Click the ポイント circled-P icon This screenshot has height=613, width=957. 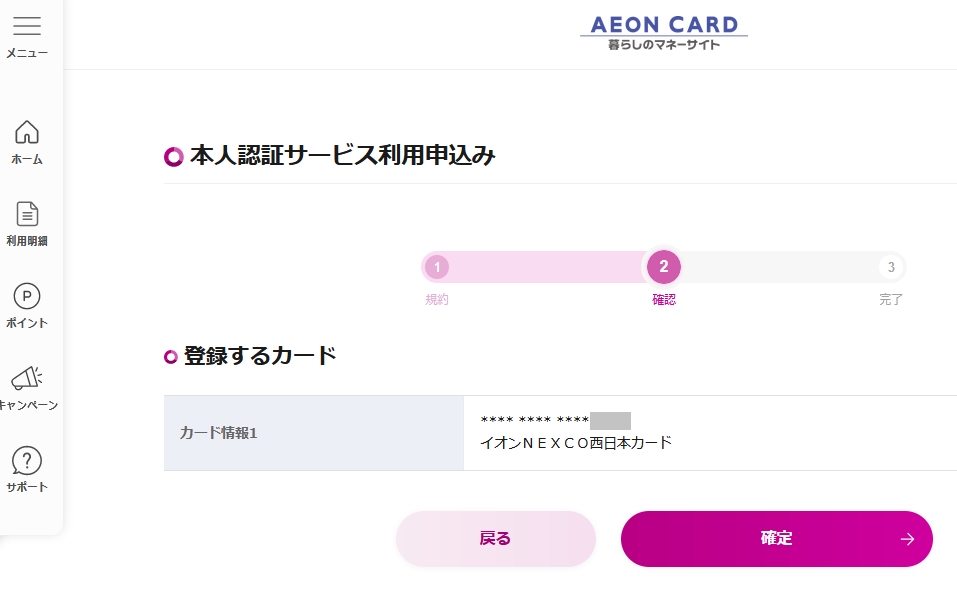[x=27, y=296]
